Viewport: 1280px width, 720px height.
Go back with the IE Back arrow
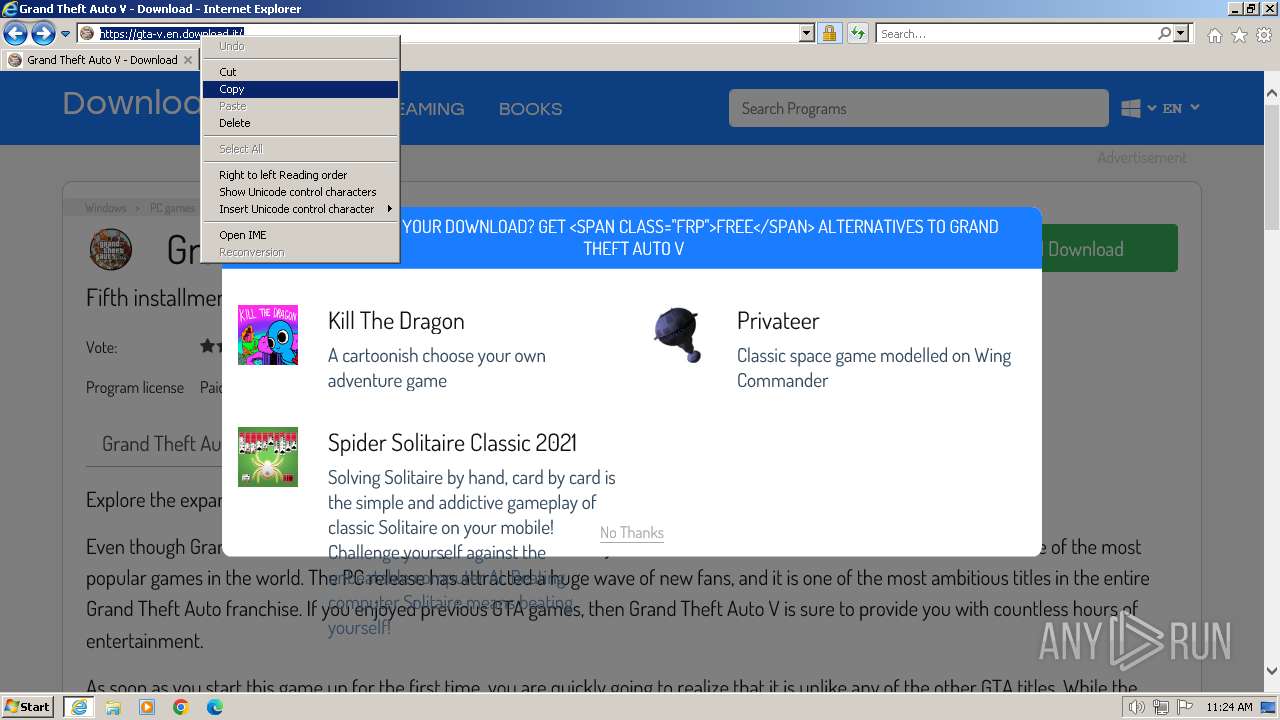(15, 34)
